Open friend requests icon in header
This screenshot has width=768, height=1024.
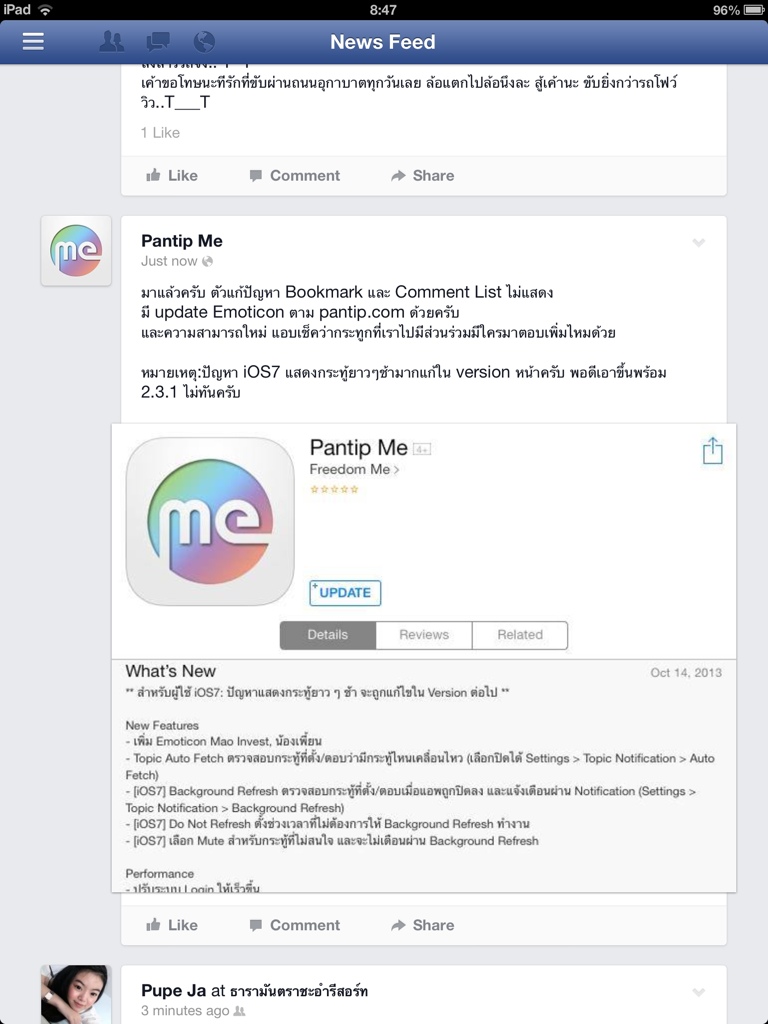tap(112, 42)
